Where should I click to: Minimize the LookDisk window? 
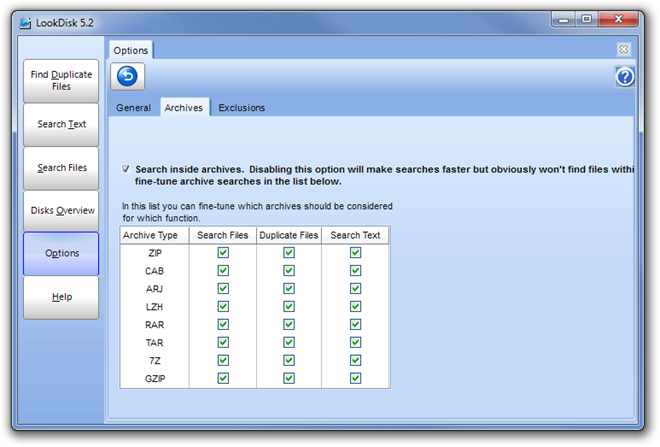point(564,19)
